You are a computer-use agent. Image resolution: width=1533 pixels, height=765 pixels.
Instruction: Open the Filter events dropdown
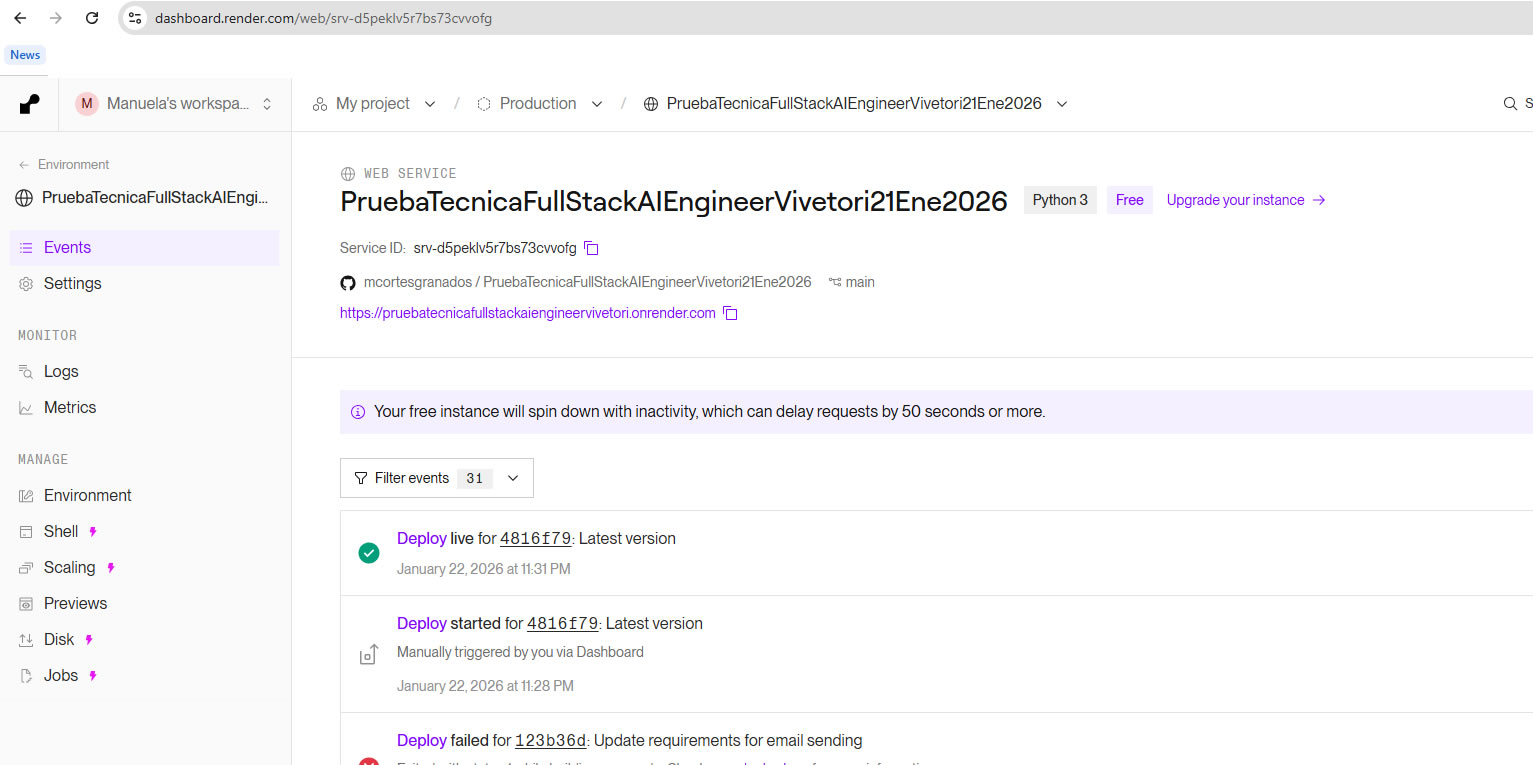tap(437, 478)
